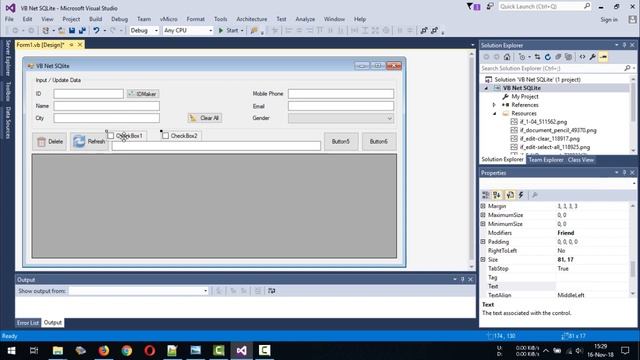
Task: Click Button6 on the form
Action: 379,142
